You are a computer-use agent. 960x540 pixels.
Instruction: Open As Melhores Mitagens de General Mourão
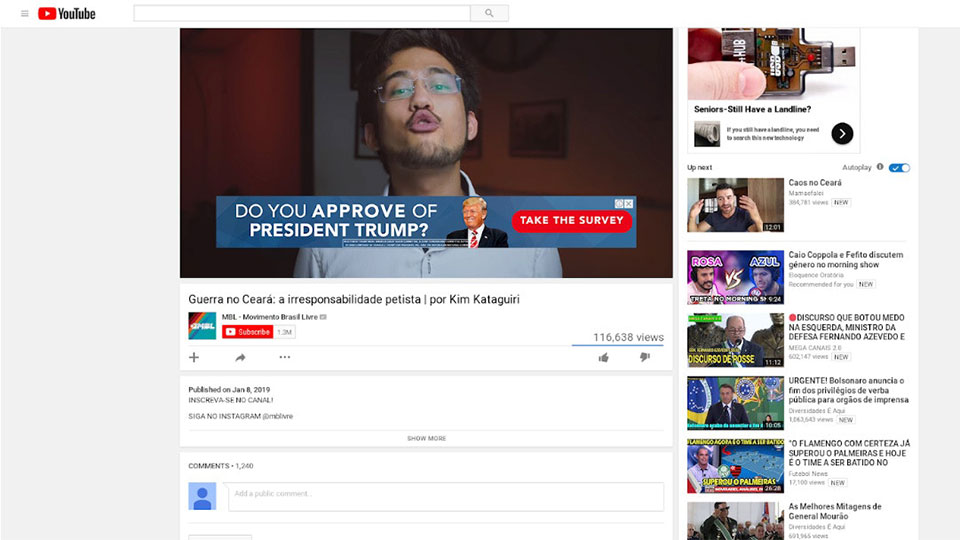[x=835, y=511]
